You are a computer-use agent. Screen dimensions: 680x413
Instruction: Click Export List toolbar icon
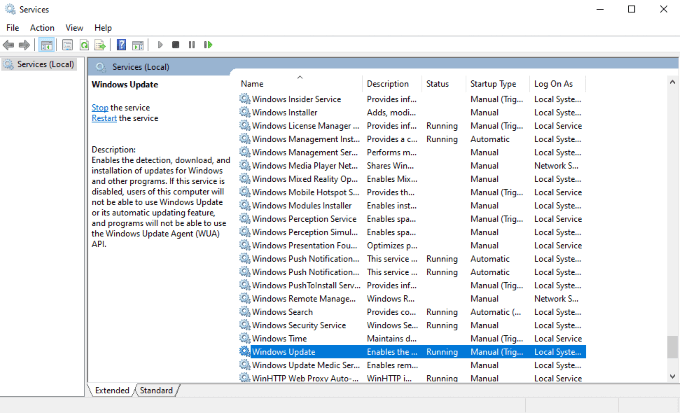pos(100,45)
